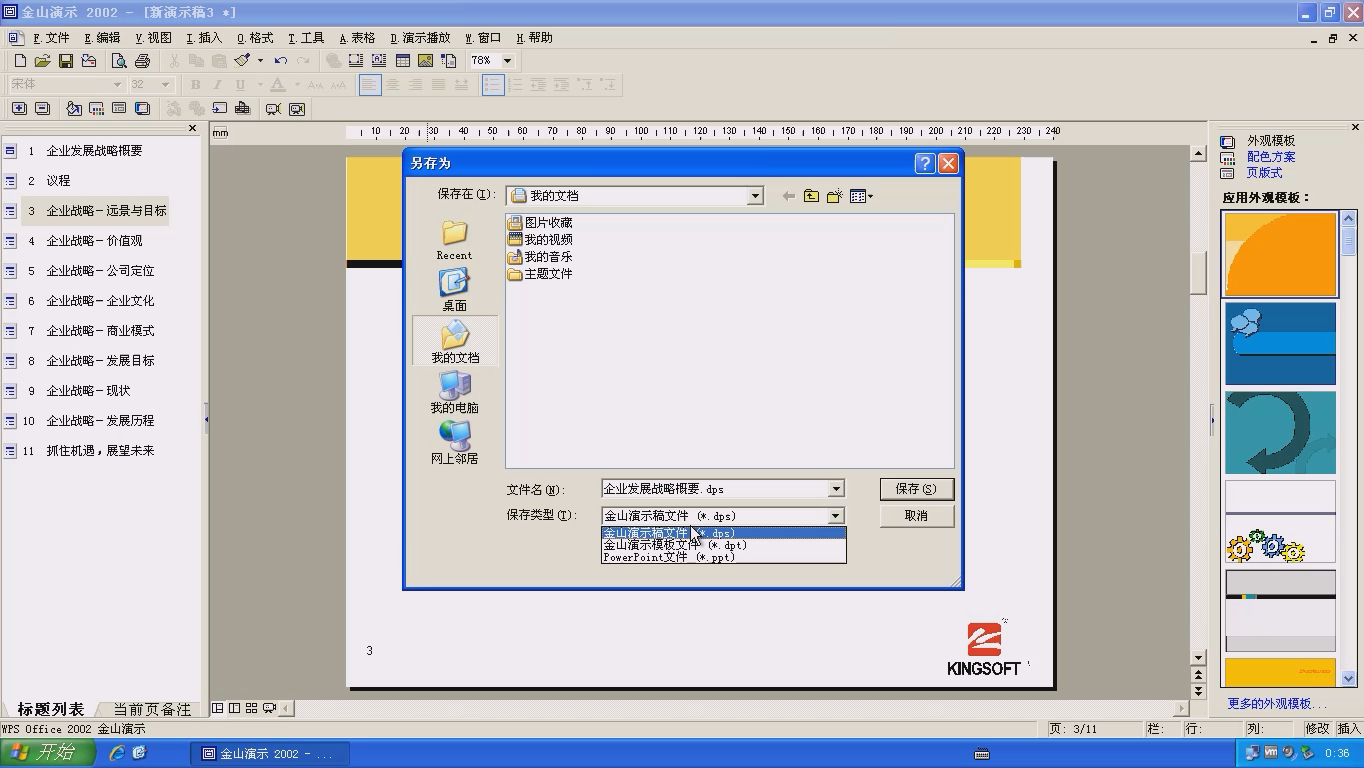1364x768 pixels.
Task: Click the 取消 button
Action: tap(917, 516)
